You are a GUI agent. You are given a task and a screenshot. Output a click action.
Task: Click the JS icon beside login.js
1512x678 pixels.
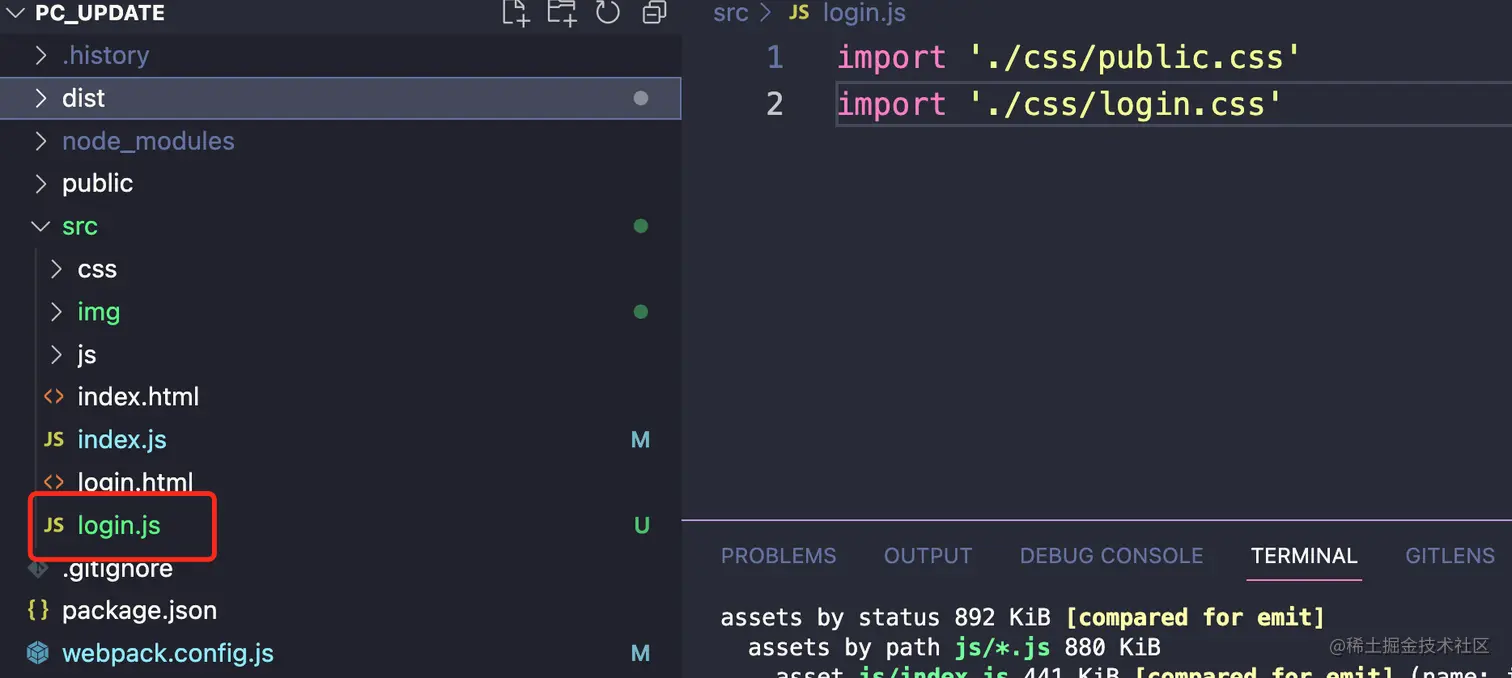54,525
